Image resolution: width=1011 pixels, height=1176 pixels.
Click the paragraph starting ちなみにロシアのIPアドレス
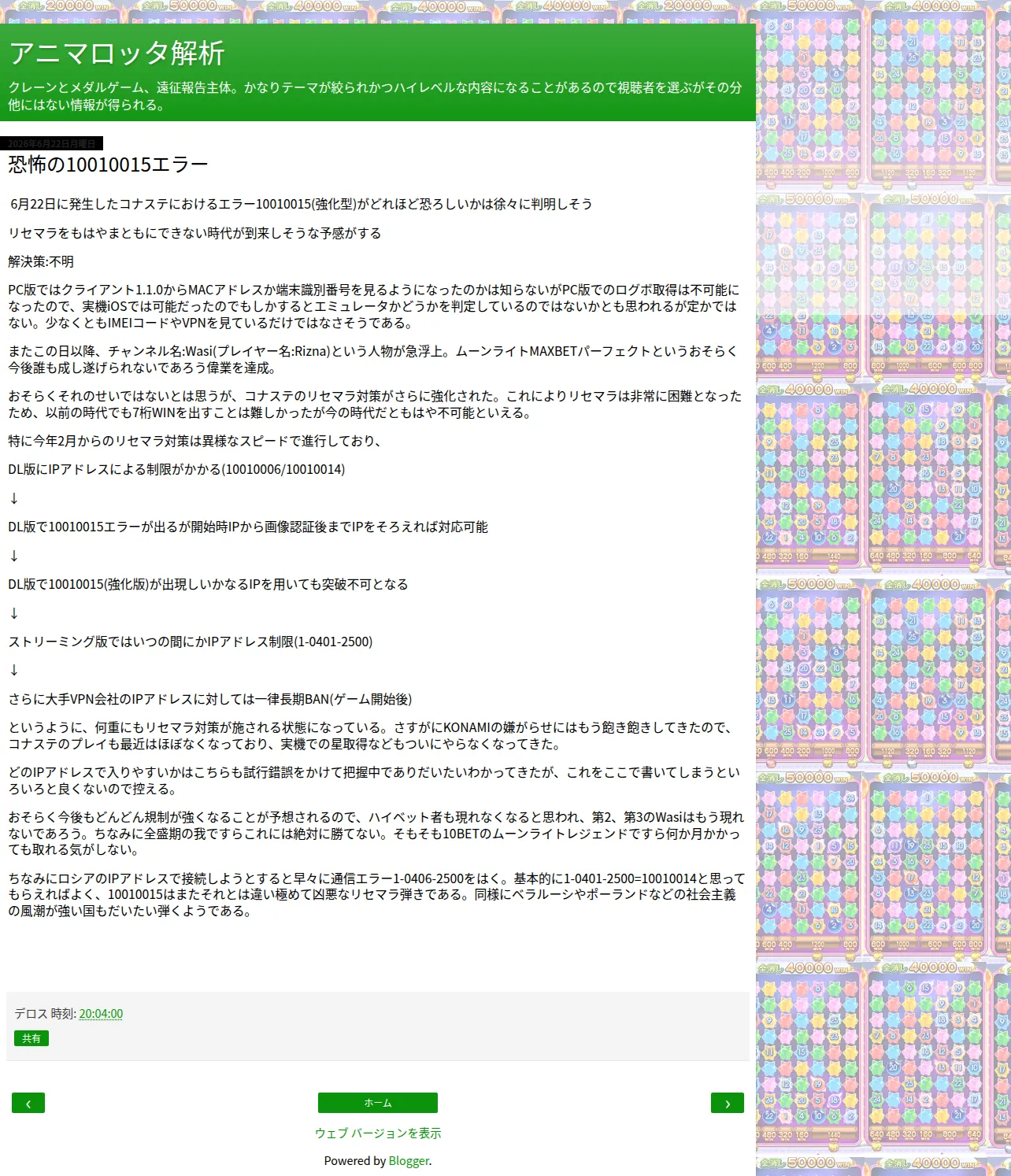[x=376, y=894]
